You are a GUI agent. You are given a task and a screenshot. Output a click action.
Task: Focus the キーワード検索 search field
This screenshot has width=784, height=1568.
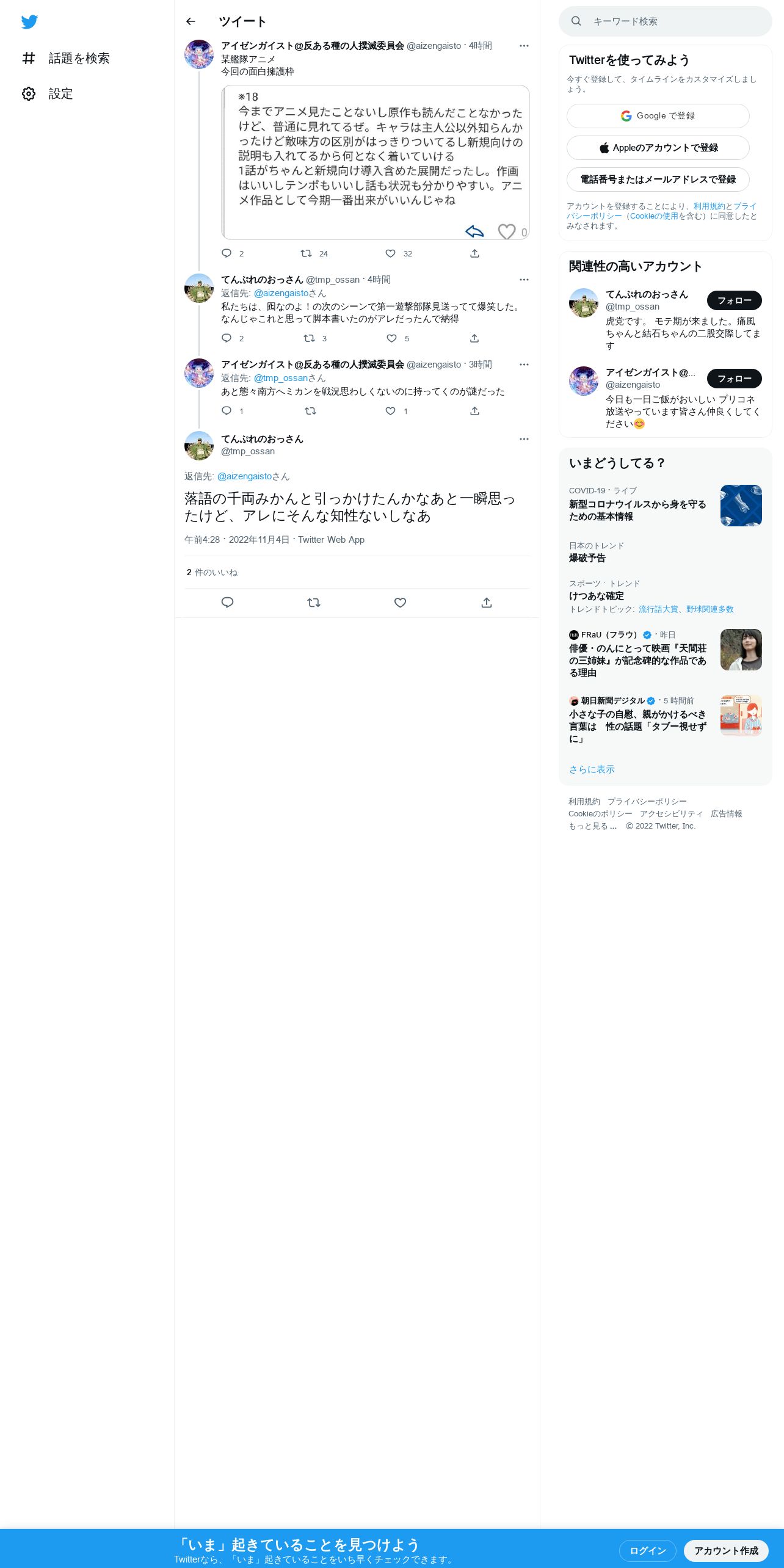(x=666, y=21)
